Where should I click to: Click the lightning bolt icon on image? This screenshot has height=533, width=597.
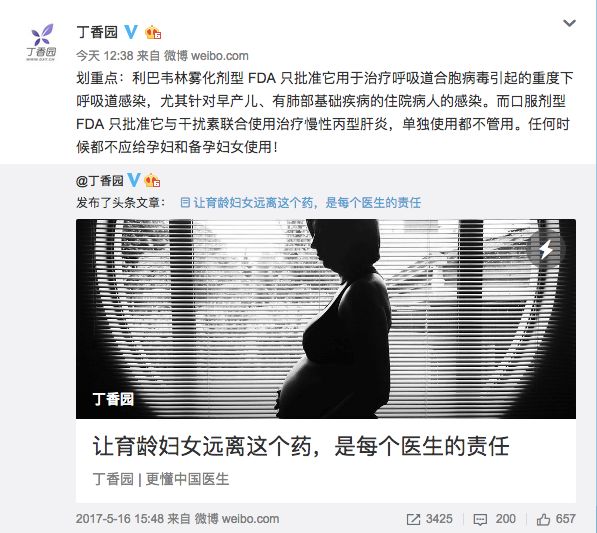tap(546, 249)
